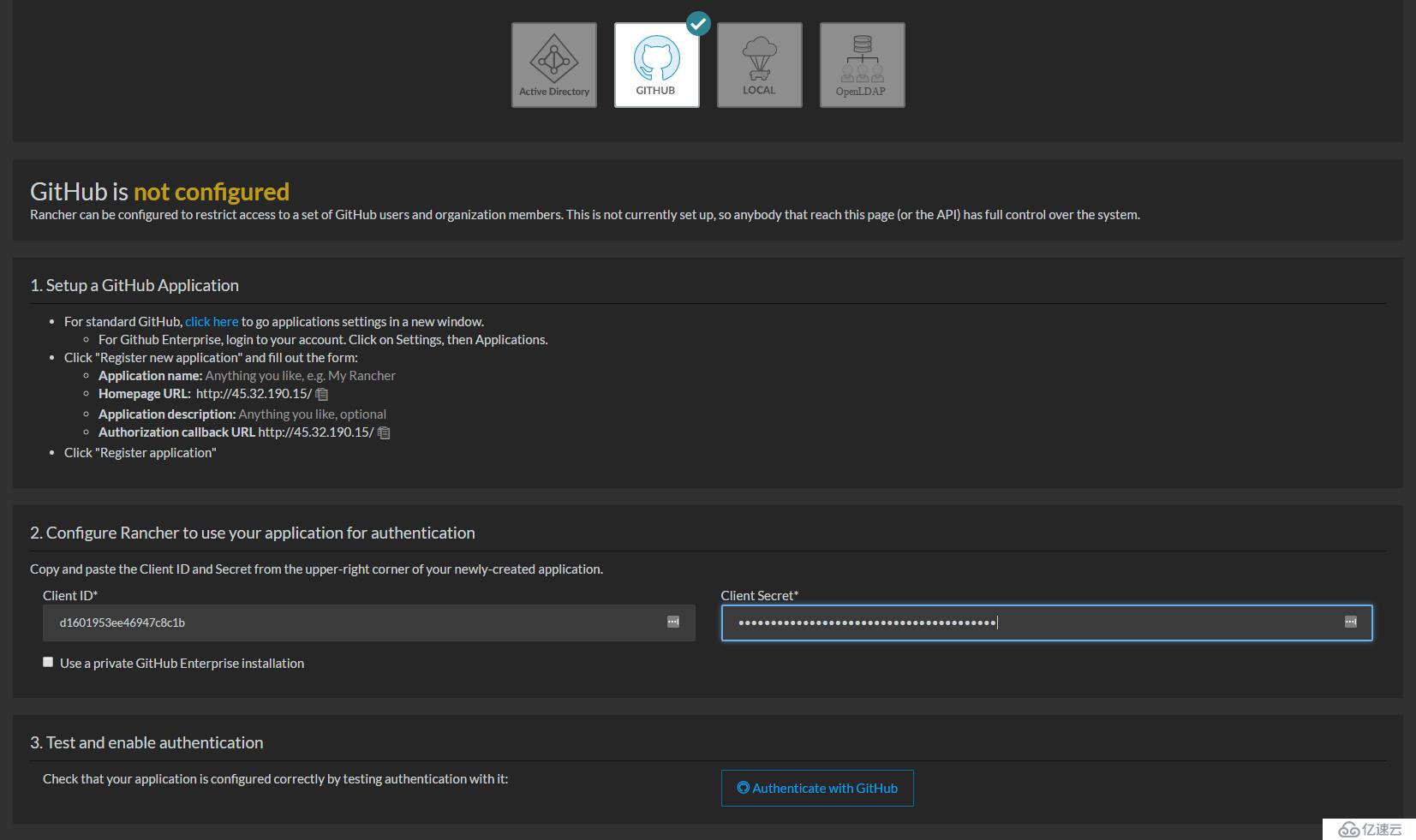
Task: Click the Client Secret* field label
Action: [760, 595]
